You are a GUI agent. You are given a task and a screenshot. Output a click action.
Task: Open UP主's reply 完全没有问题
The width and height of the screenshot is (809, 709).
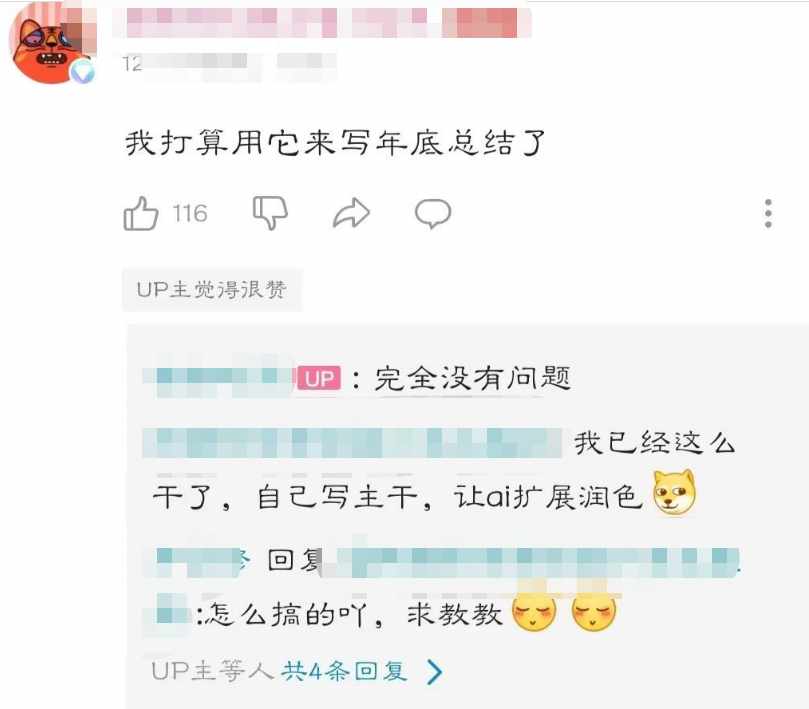(x=472, y=378)
